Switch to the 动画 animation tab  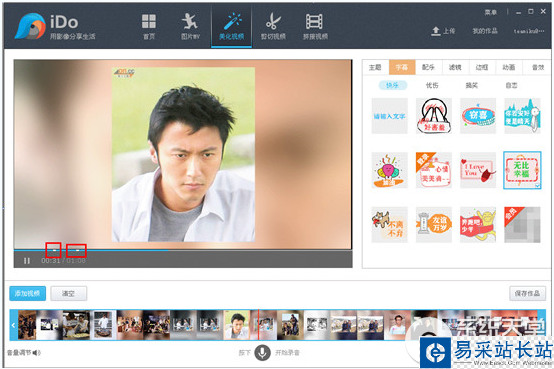[x=509, y=67]
